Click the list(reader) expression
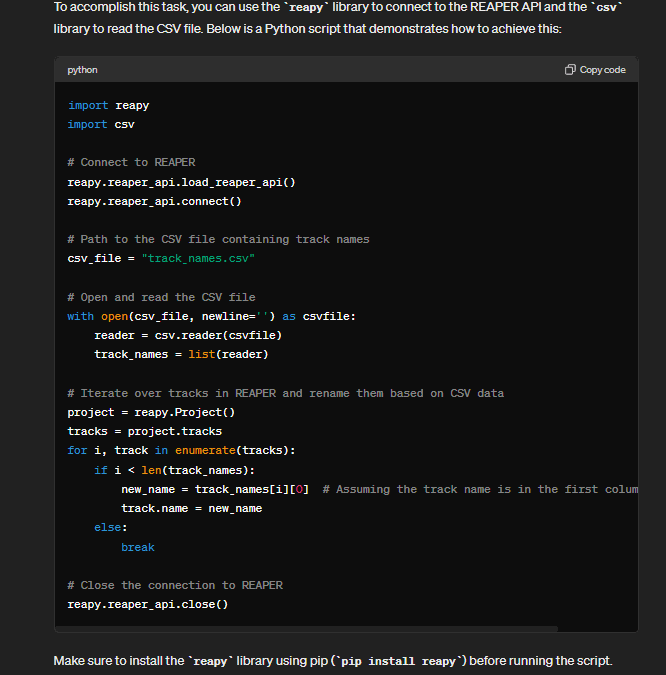This screenshot has width=666, height=675. (x=228, y=354)
